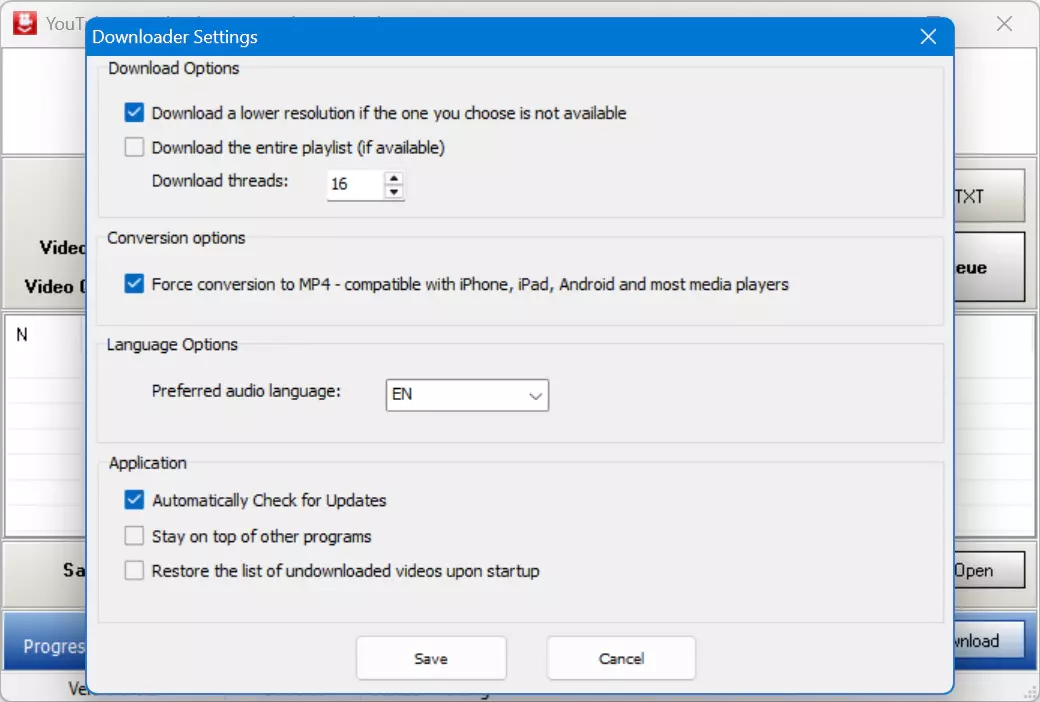The width and height of the screenshot is (1040, 702).
Task: Click the Open button in main window
Action: [x=990, y=571]
